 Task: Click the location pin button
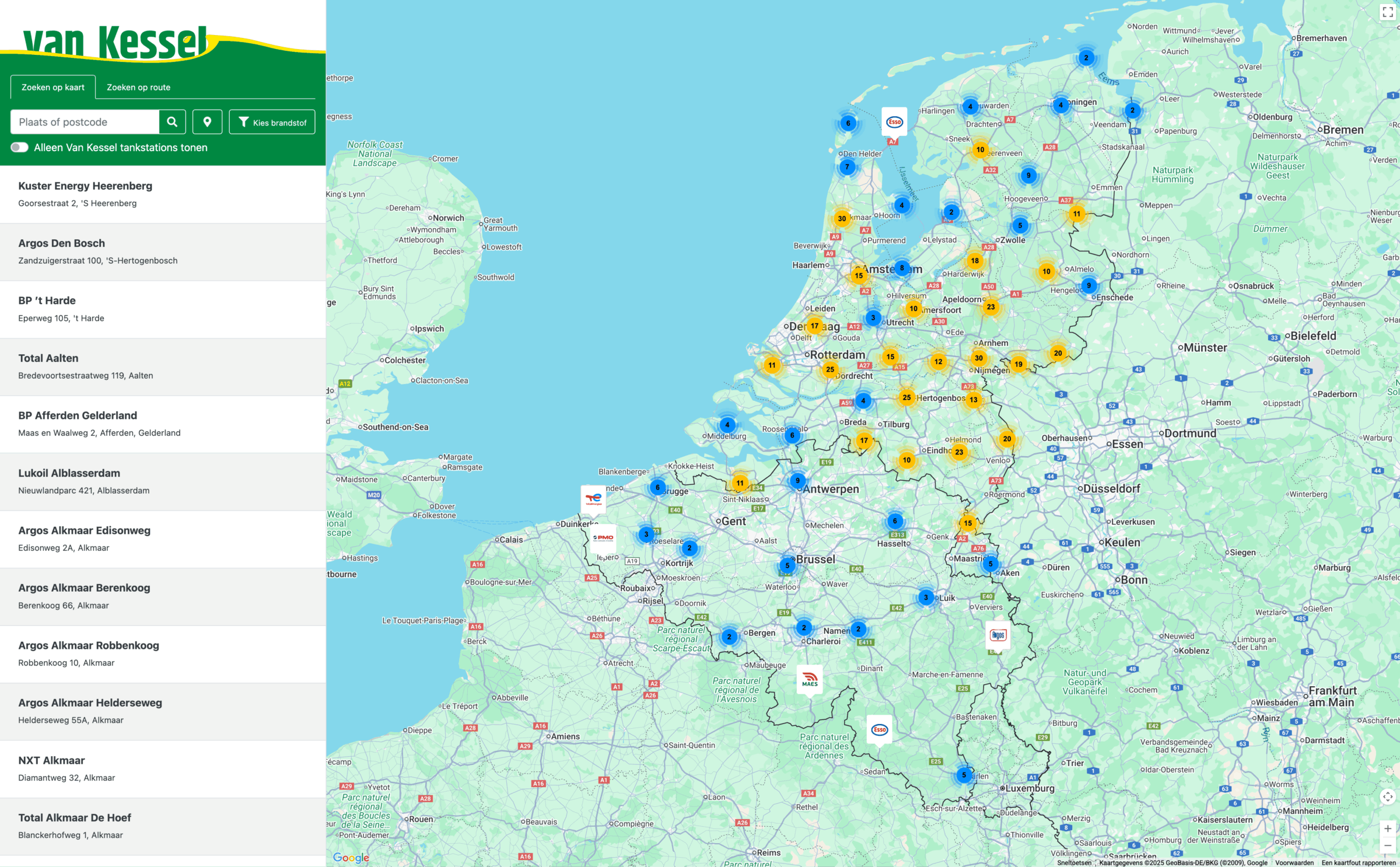(x=207, y=122)
